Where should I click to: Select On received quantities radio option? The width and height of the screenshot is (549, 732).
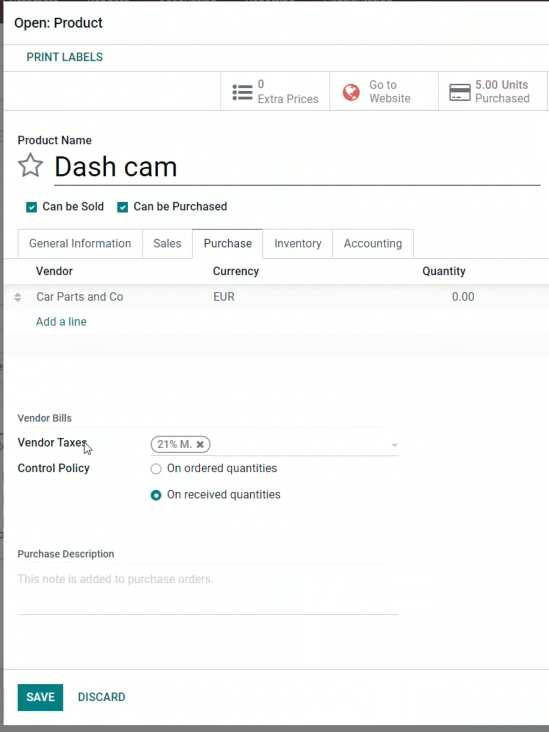(x=156, y=495)
